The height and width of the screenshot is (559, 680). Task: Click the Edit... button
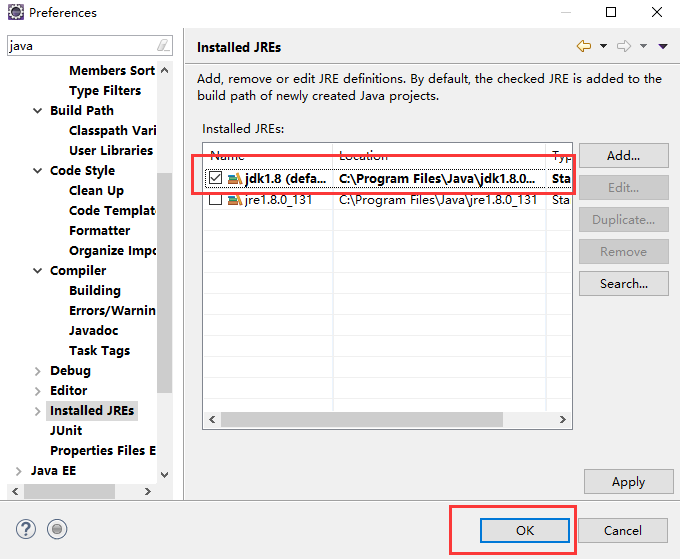pyautogui.click(x=624, y=188)
